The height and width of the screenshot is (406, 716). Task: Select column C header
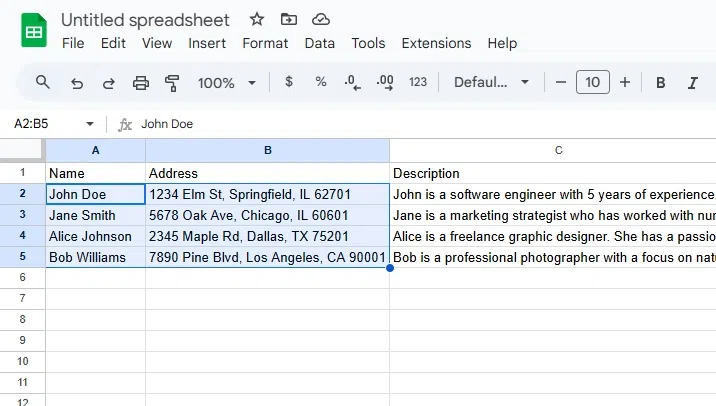pos(558,150)
